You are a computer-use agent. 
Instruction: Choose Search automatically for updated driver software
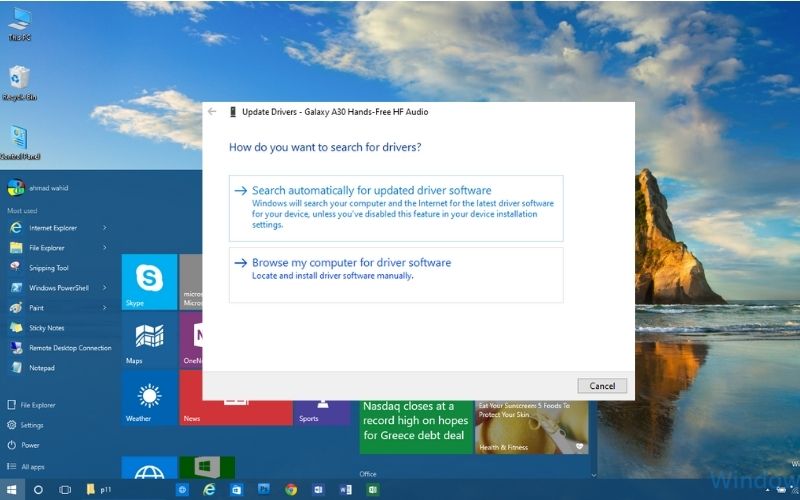point(396,208)
